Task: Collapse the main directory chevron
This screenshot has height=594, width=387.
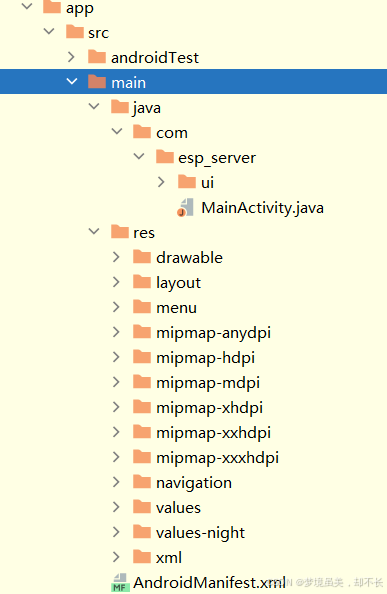Action: (x=72, y=81)
